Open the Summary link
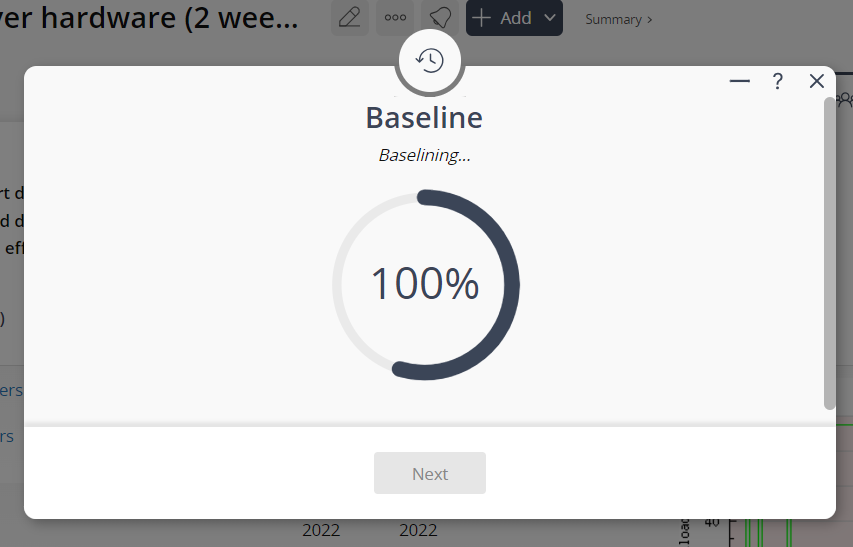Image resolution: width=853 pixels, height=547 pixels. (619, 20)
